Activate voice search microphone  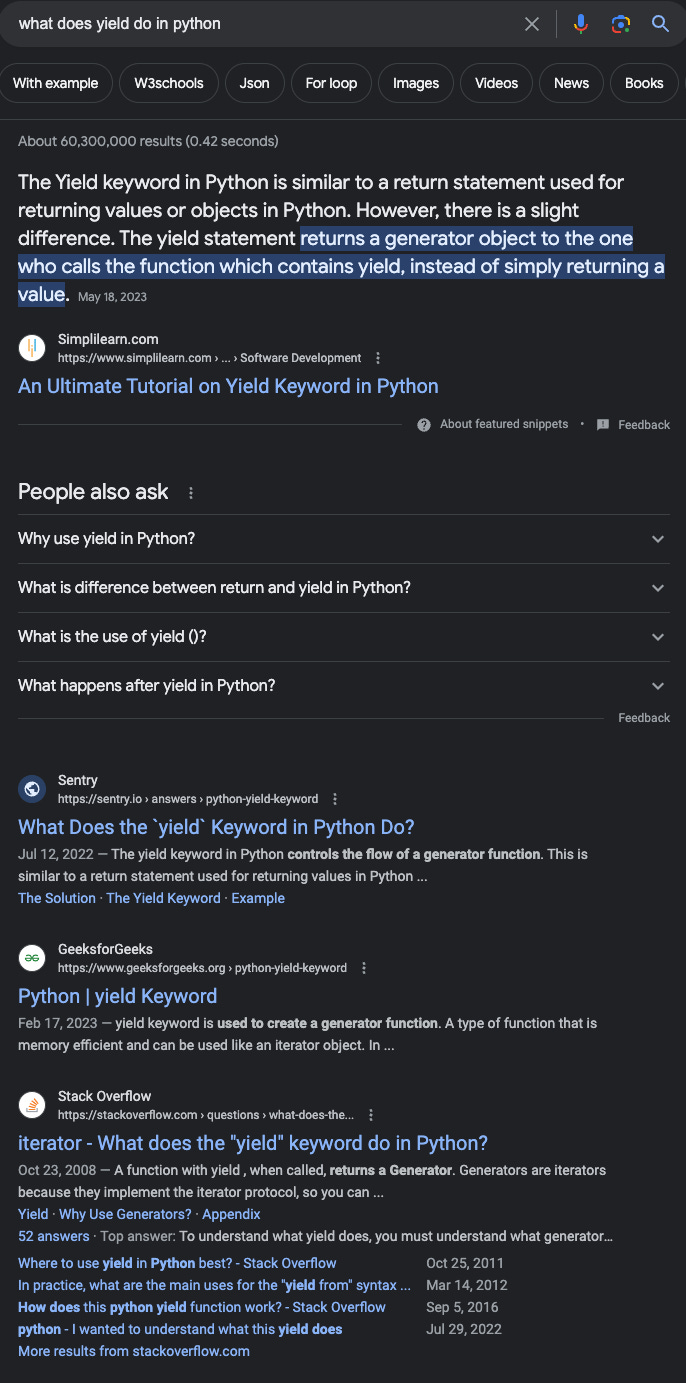581,24
